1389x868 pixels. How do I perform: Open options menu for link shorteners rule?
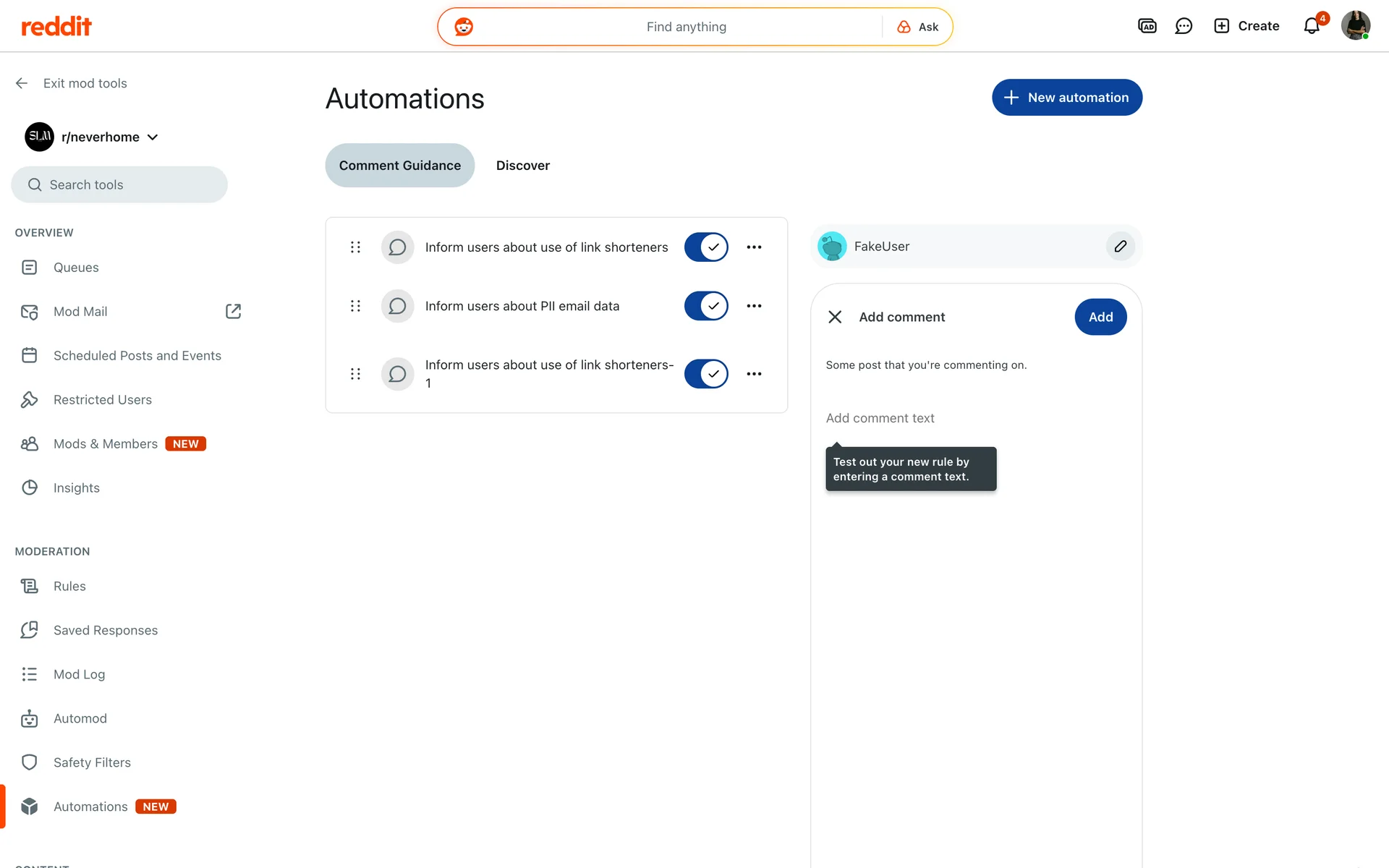coord(754,247)
